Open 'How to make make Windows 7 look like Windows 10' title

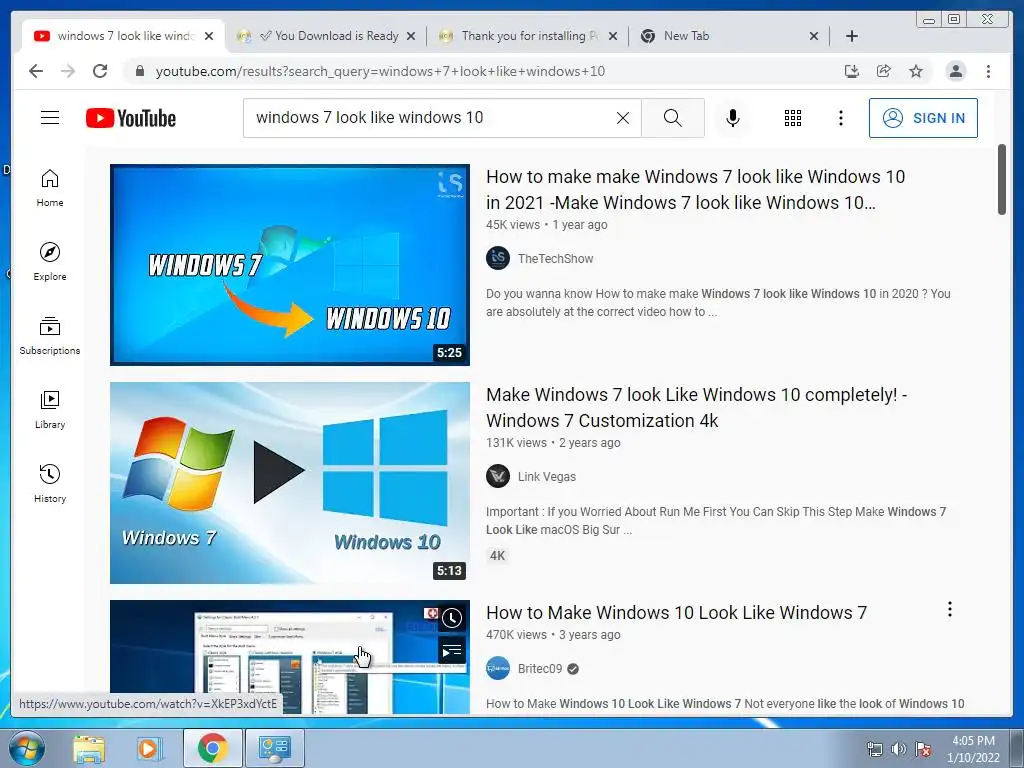click(x=696, y=189)
